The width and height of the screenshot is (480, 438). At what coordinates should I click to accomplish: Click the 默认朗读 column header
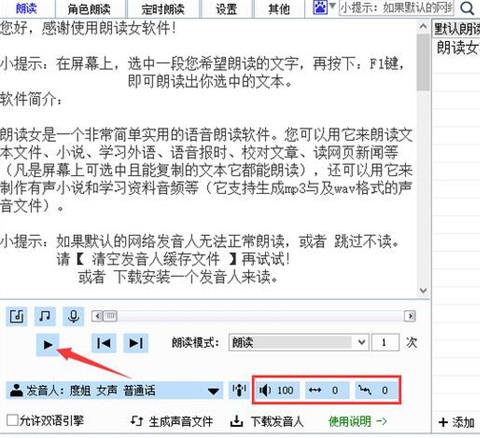[x=457, y=29]
